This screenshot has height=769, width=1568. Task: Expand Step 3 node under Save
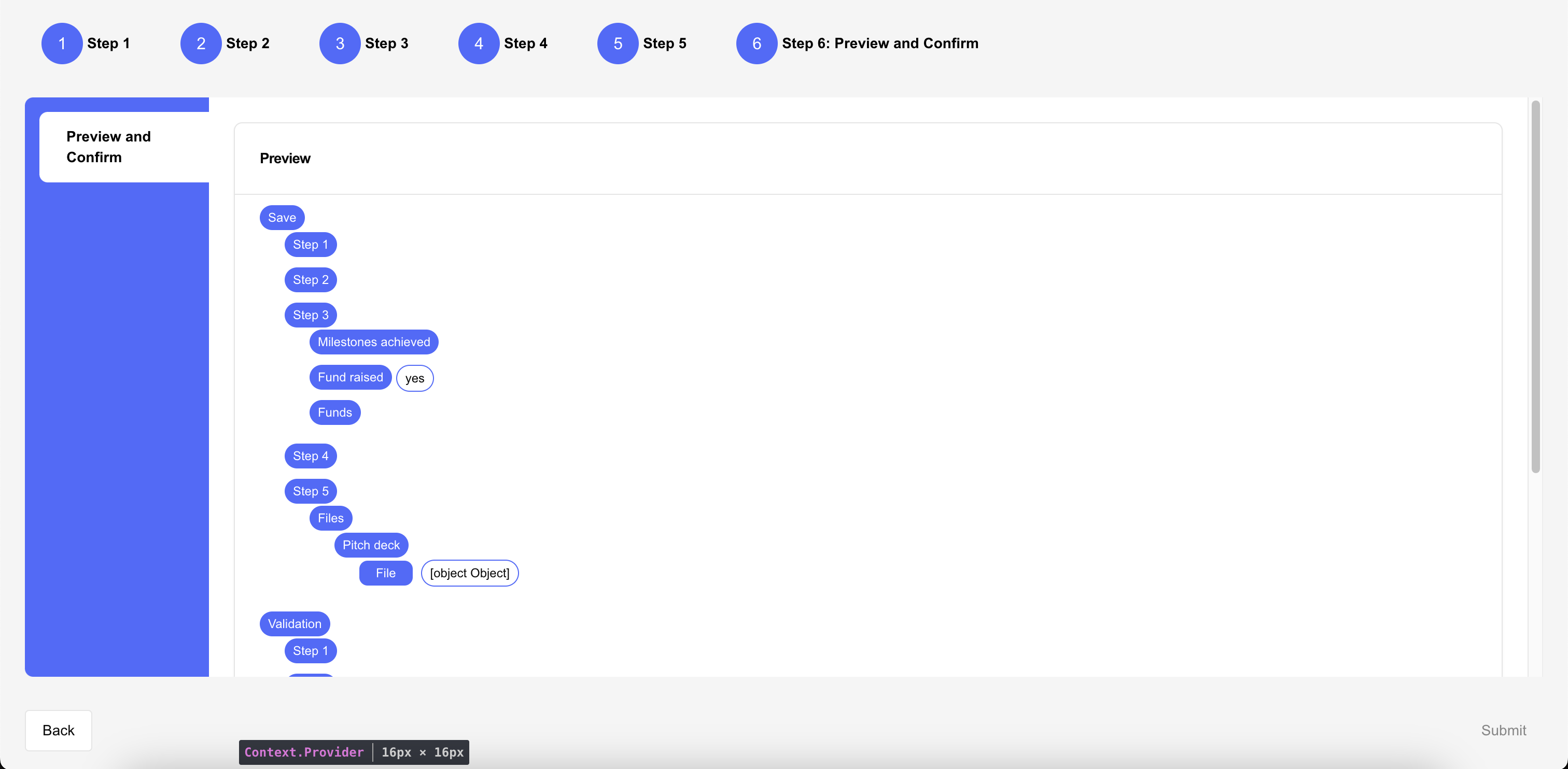click(x=311, y=315)
